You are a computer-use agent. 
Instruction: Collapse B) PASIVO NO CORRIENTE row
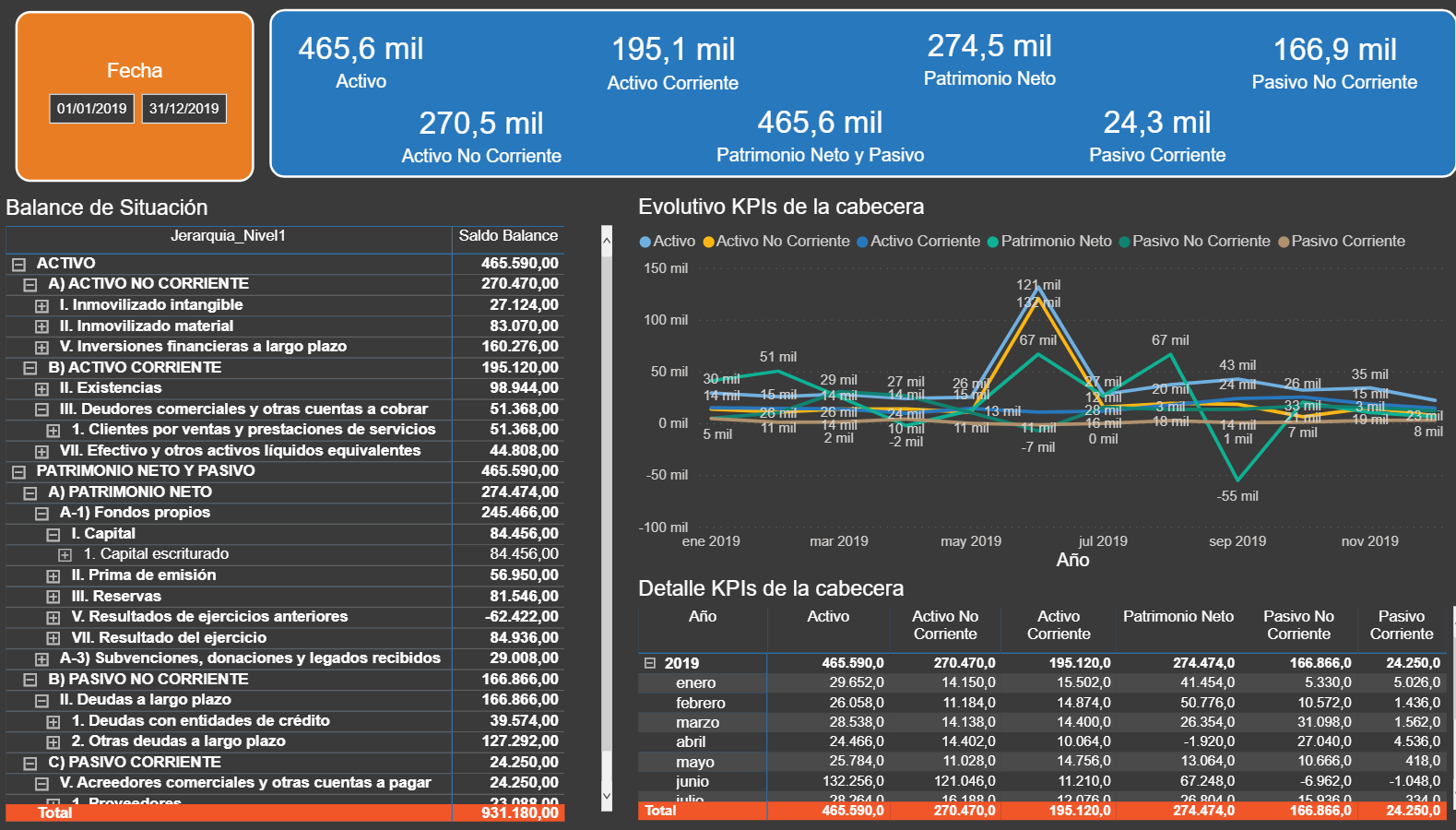coord(30,680)
